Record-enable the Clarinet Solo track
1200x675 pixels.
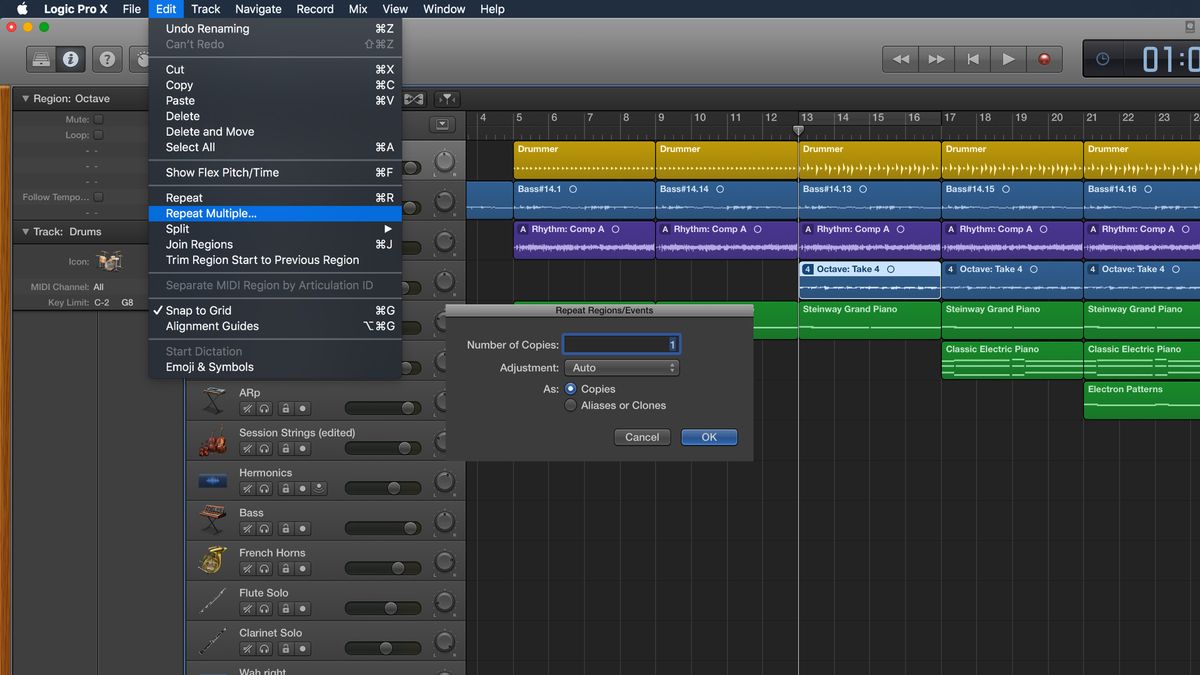[302, 649]
